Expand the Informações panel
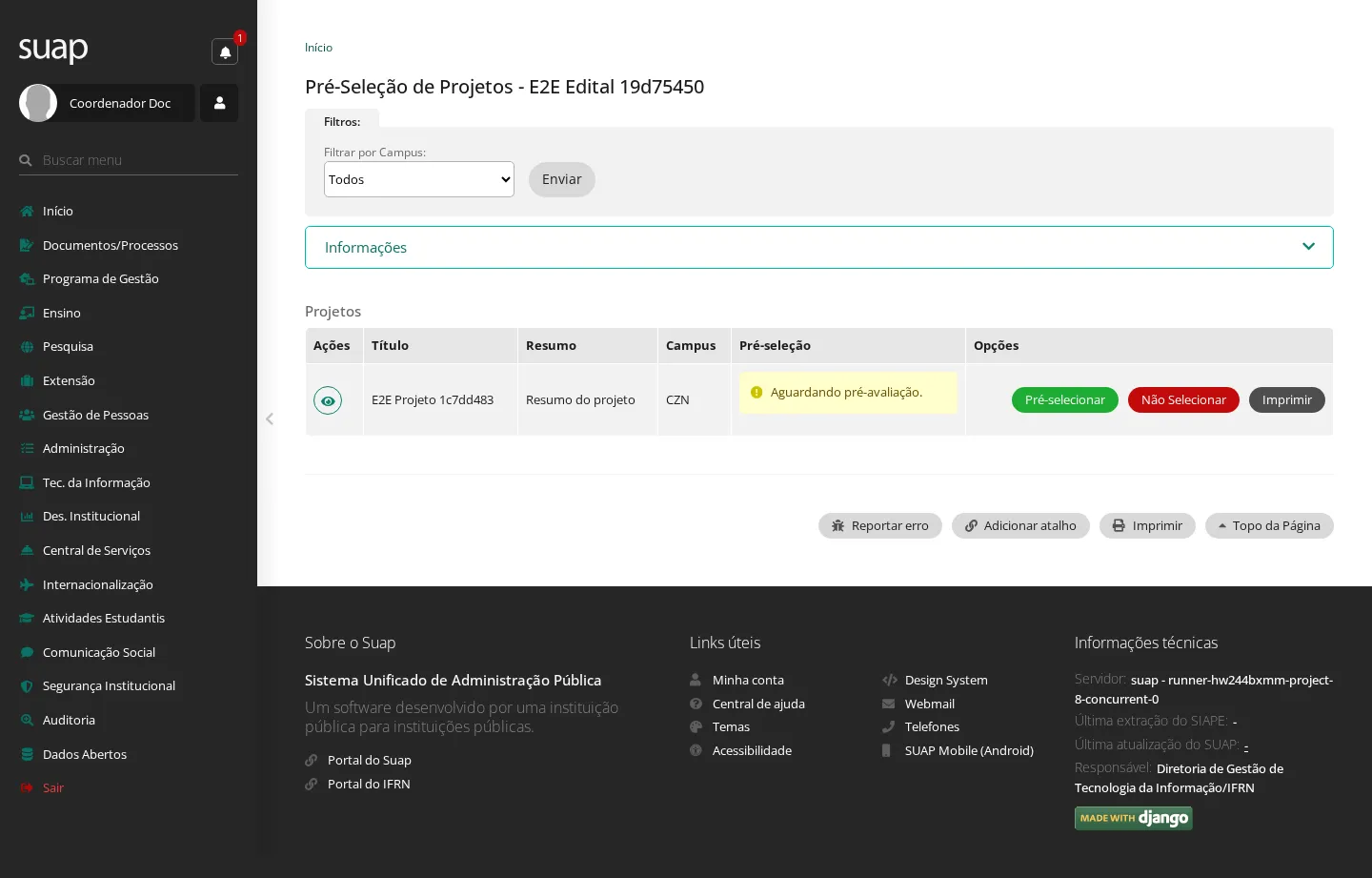1372x878 pixels. point(819,247)
